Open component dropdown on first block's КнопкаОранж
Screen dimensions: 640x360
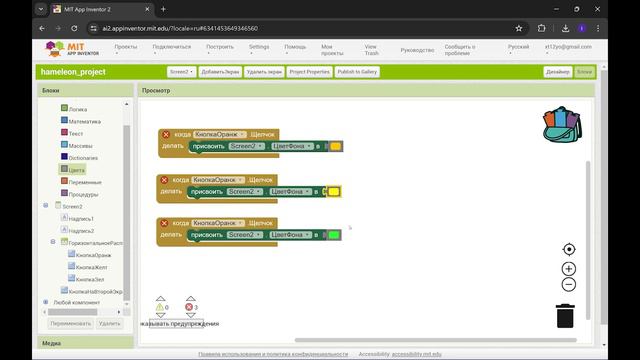tap(220, 134)
